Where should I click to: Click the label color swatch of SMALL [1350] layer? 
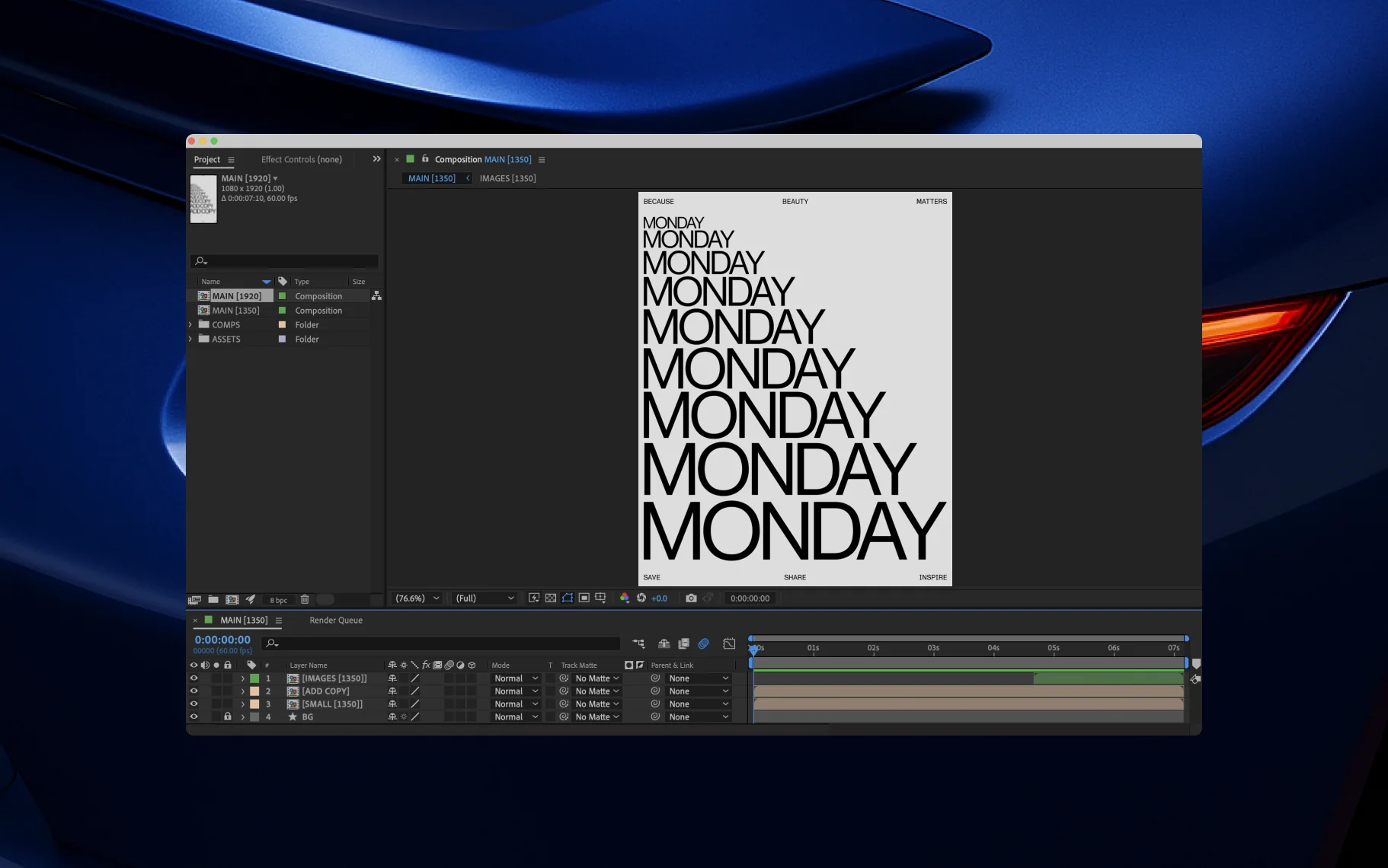pos(254,704)
